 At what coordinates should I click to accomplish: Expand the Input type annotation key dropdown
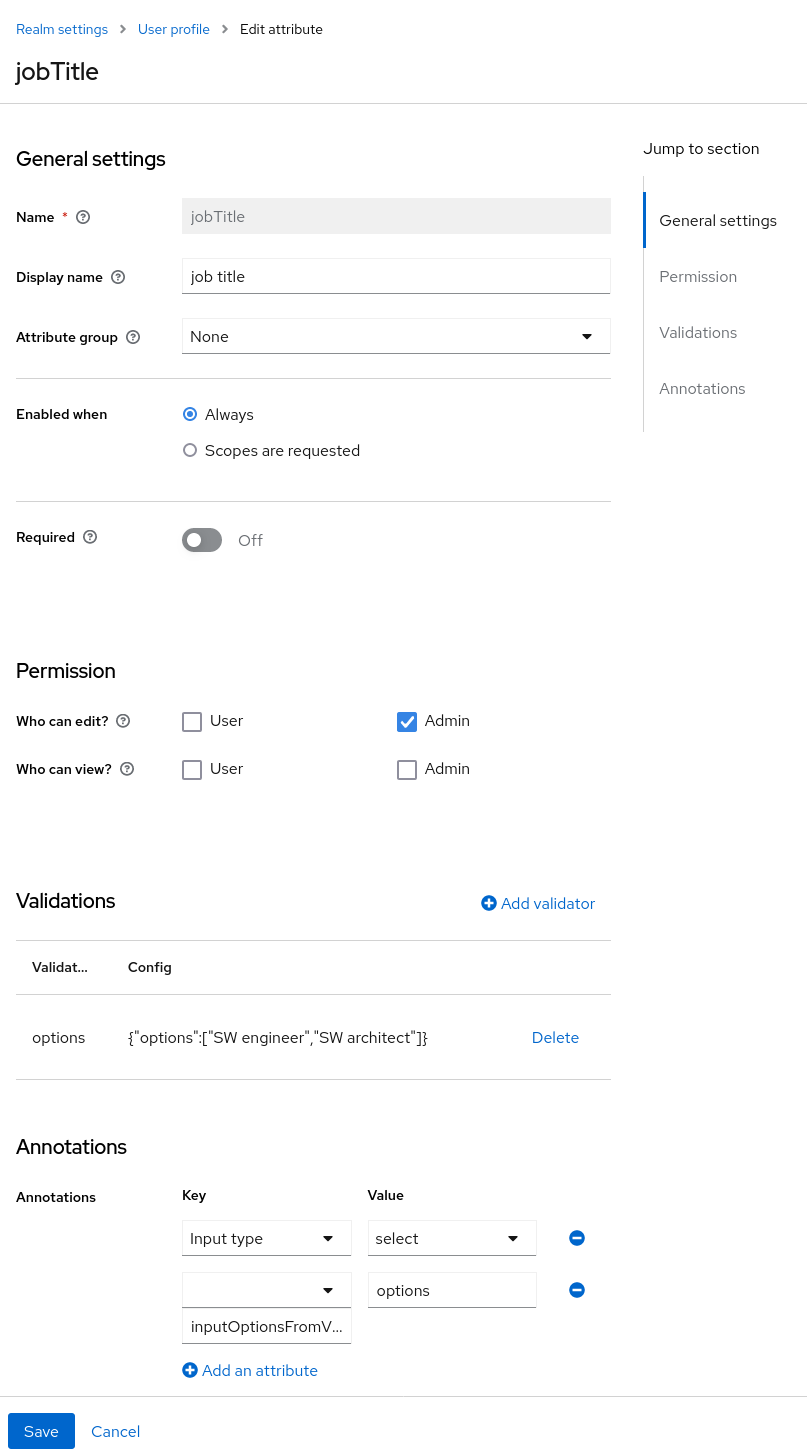point(266,1238)
